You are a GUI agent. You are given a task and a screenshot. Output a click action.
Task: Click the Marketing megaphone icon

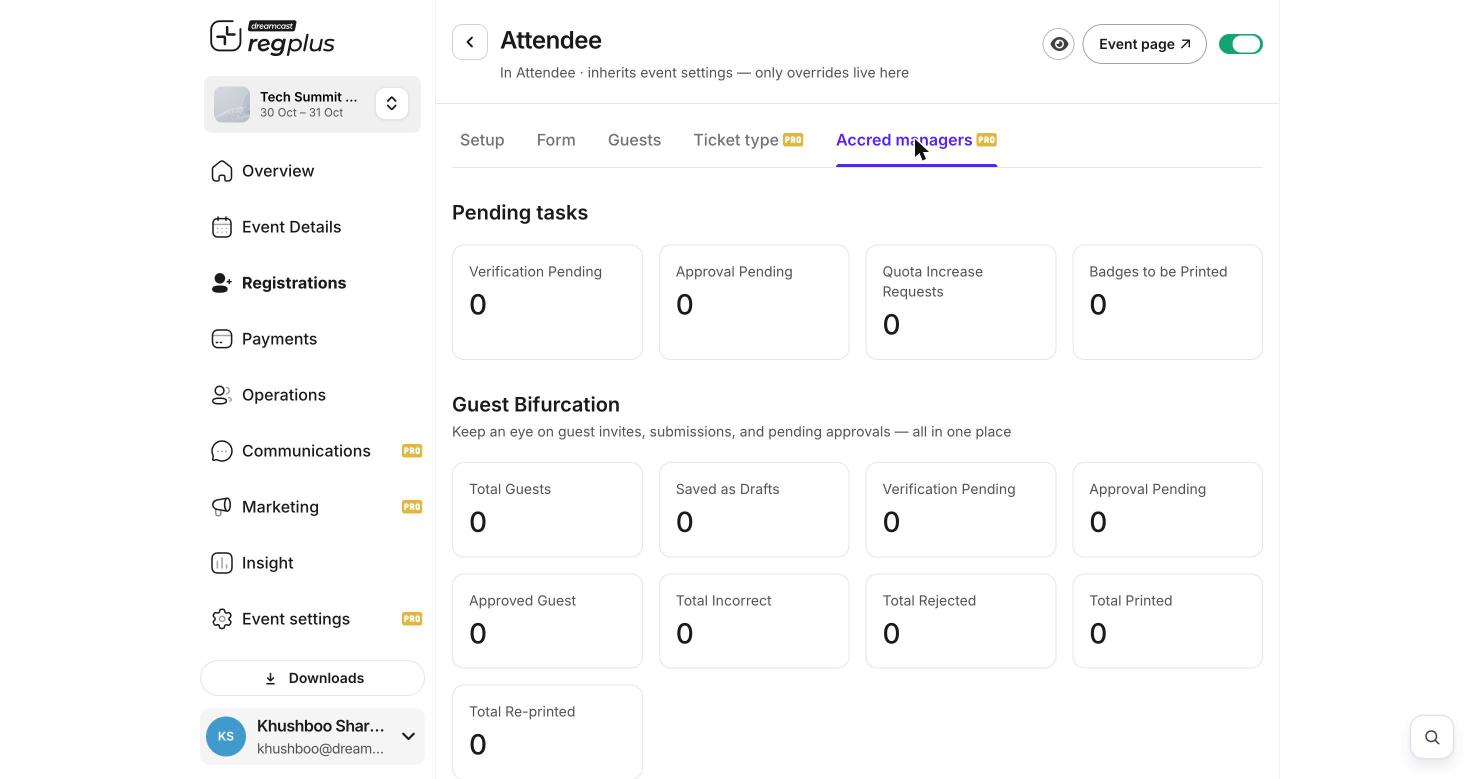tap(222, 507)
